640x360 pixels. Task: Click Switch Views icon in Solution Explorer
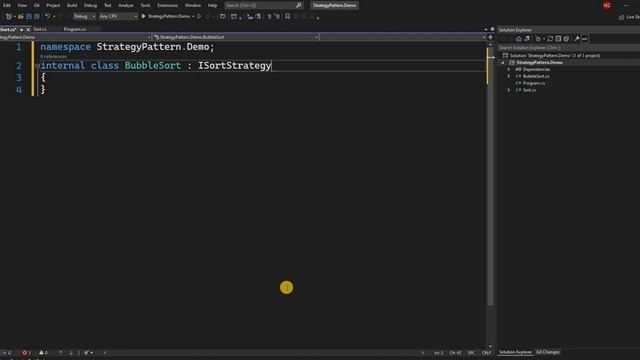(x=527, y=39)
